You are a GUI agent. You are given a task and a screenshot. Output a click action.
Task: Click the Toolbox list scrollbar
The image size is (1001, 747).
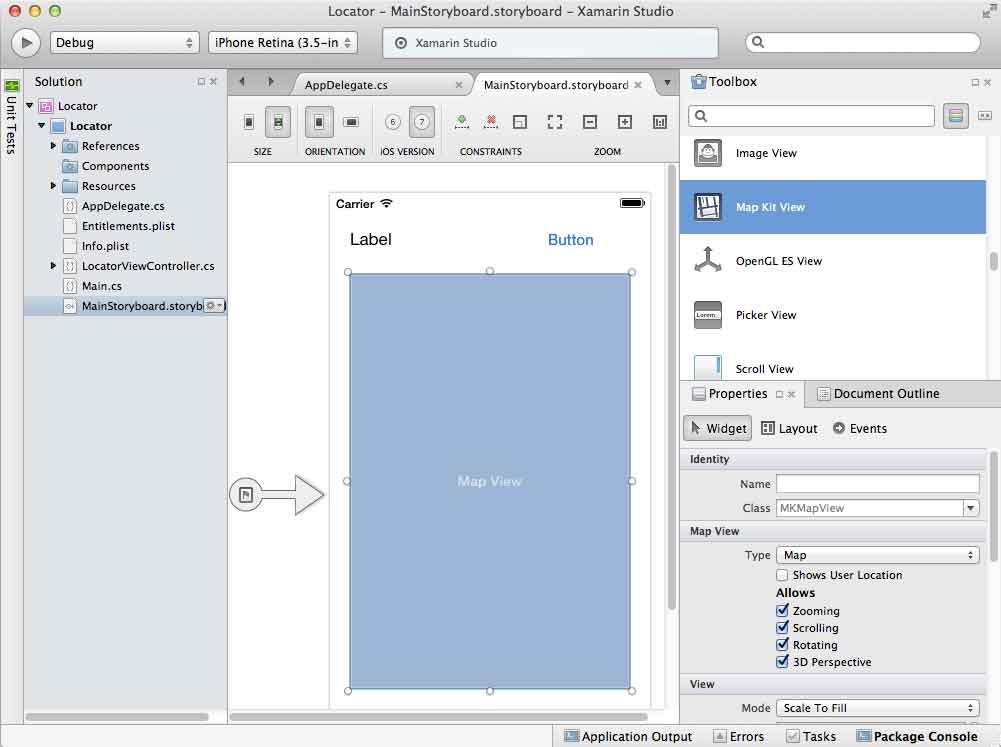993,261
